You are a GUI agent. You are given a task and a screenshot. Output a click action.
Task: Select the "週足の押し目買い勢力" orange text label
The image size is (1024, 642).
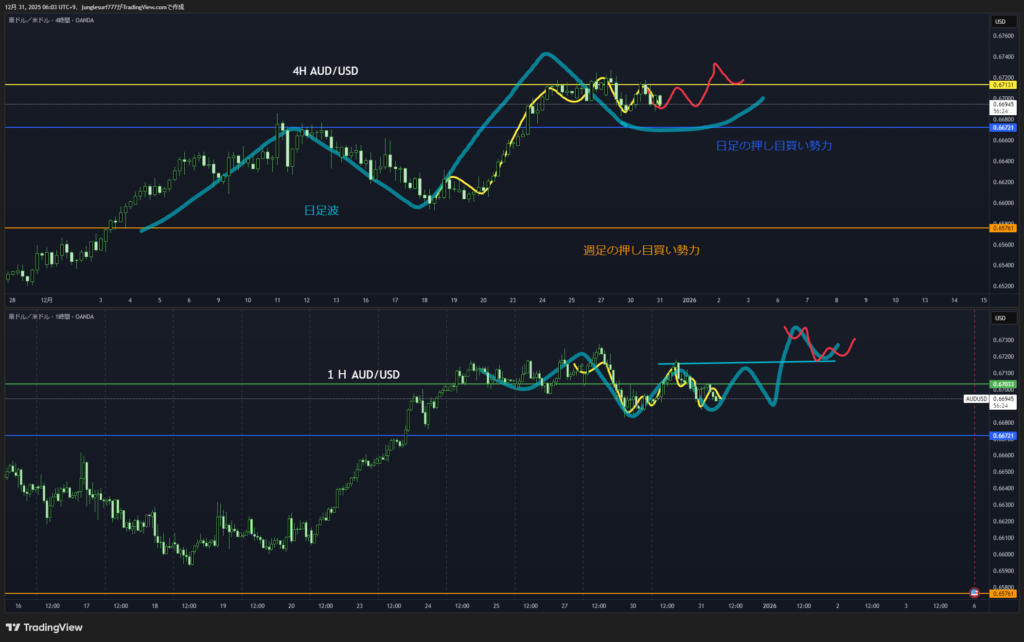(641, 250)
